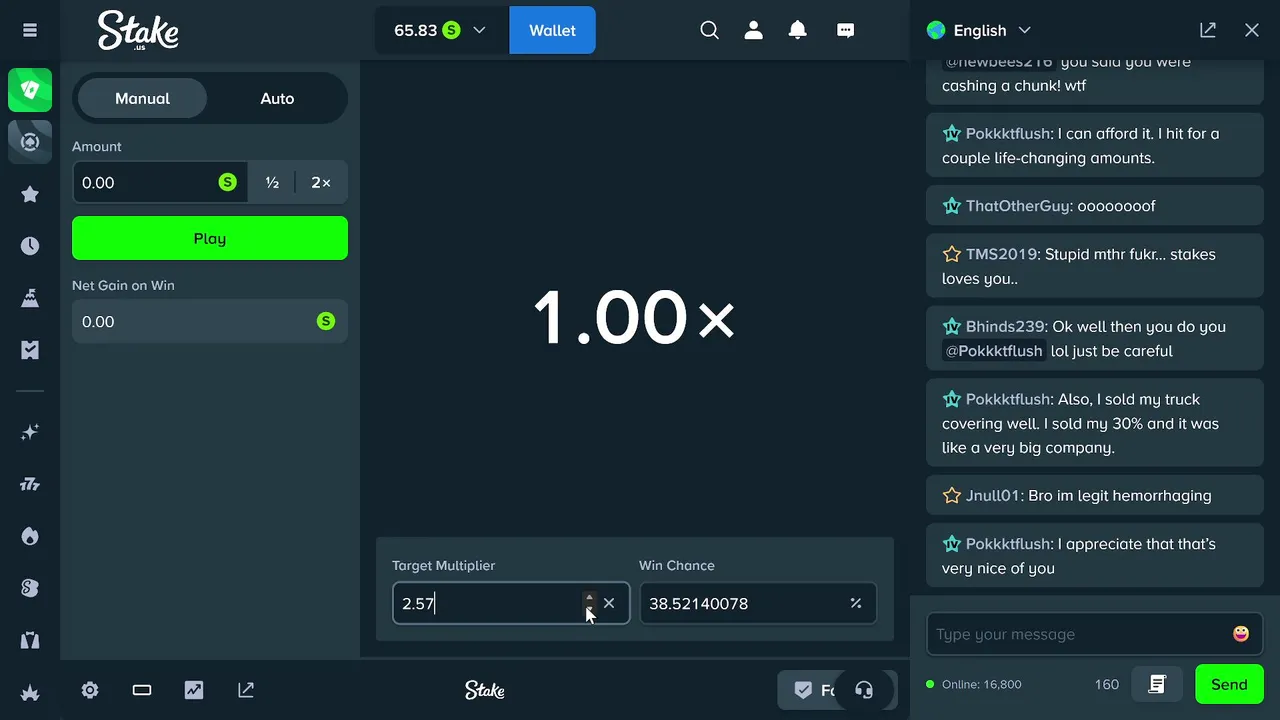
Task: Pop out the game window icon
Action: pyautogui.click(x=246, y=690)
